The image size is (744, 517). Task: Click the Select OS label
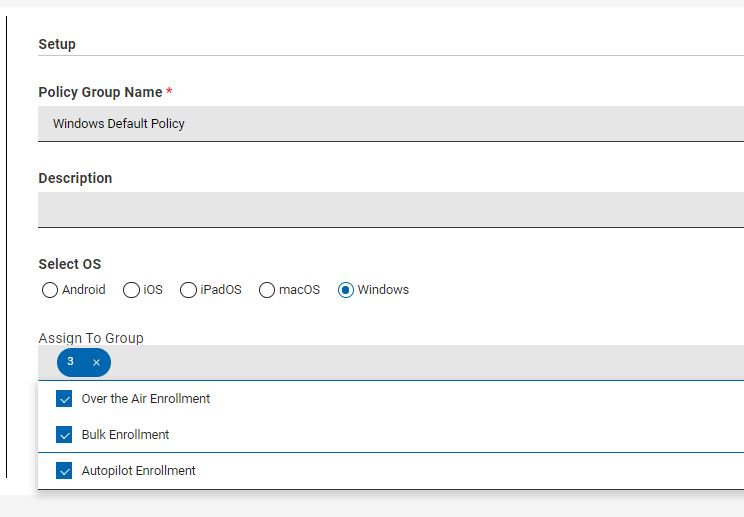click(x=70, y=264)
